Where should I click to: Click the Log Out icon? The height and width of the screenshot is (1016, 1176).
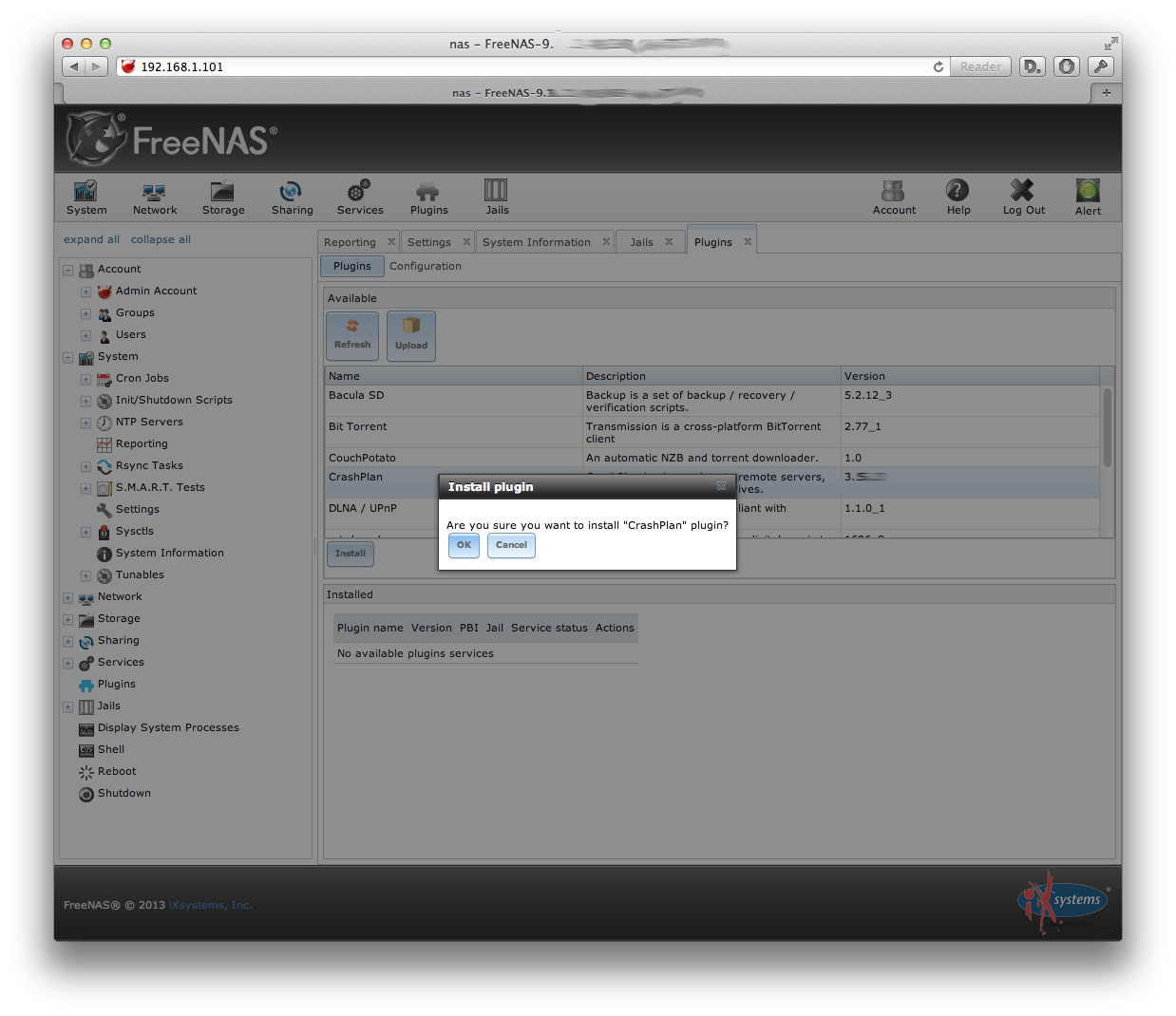click(1023, 198)
